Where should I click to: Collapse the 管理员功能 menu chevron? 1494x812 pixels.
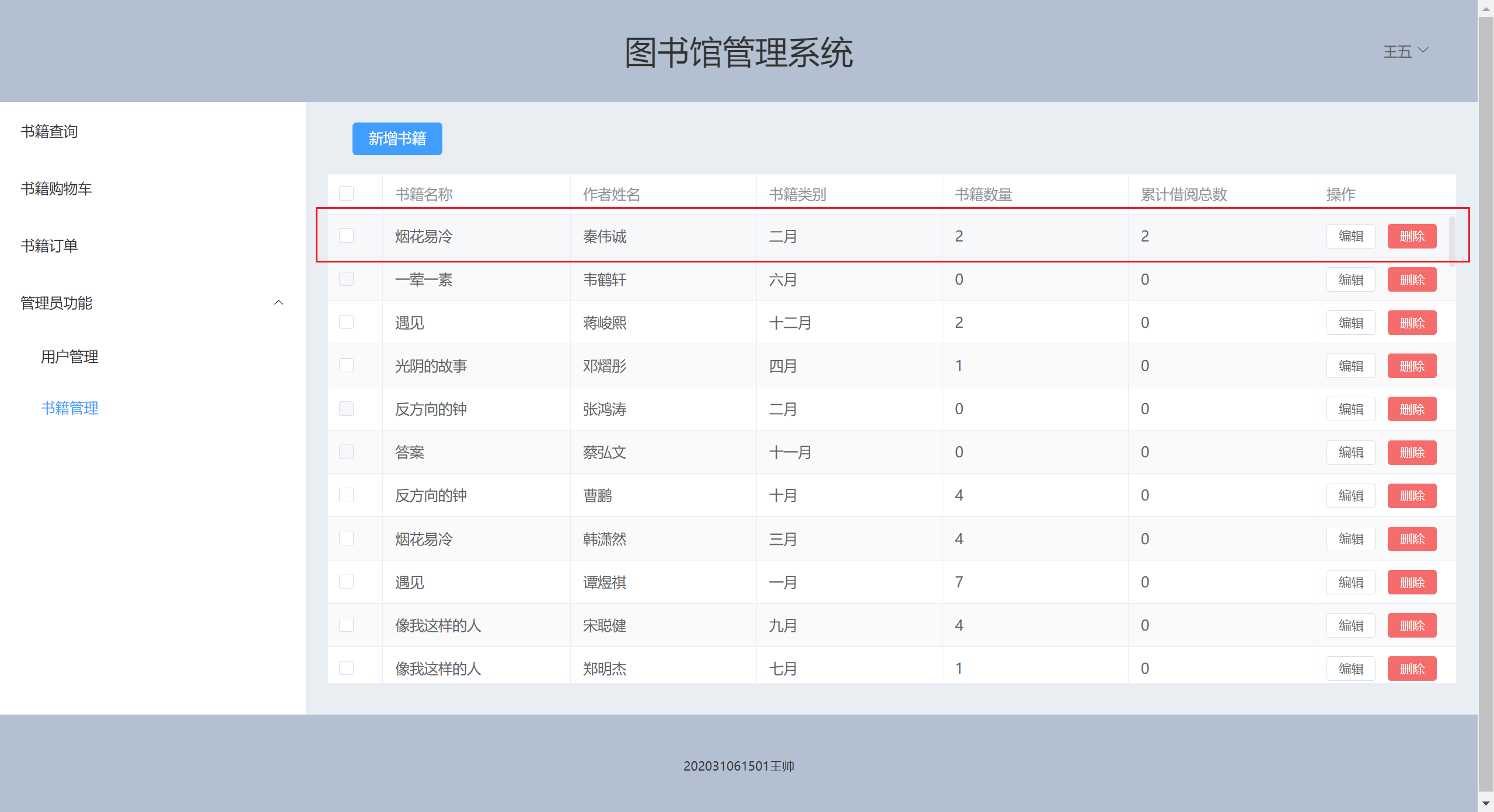coord(278,302)
